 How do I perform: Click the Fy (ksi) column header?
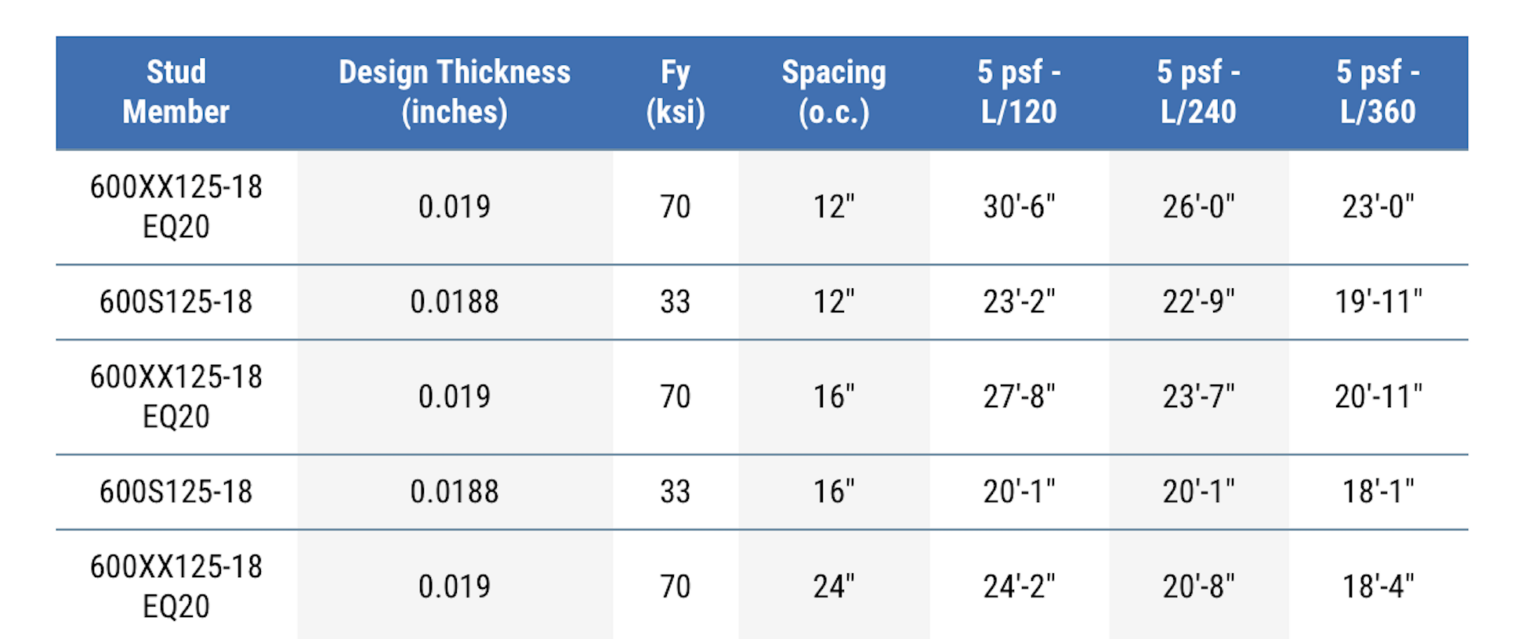(x=675, y=92)
